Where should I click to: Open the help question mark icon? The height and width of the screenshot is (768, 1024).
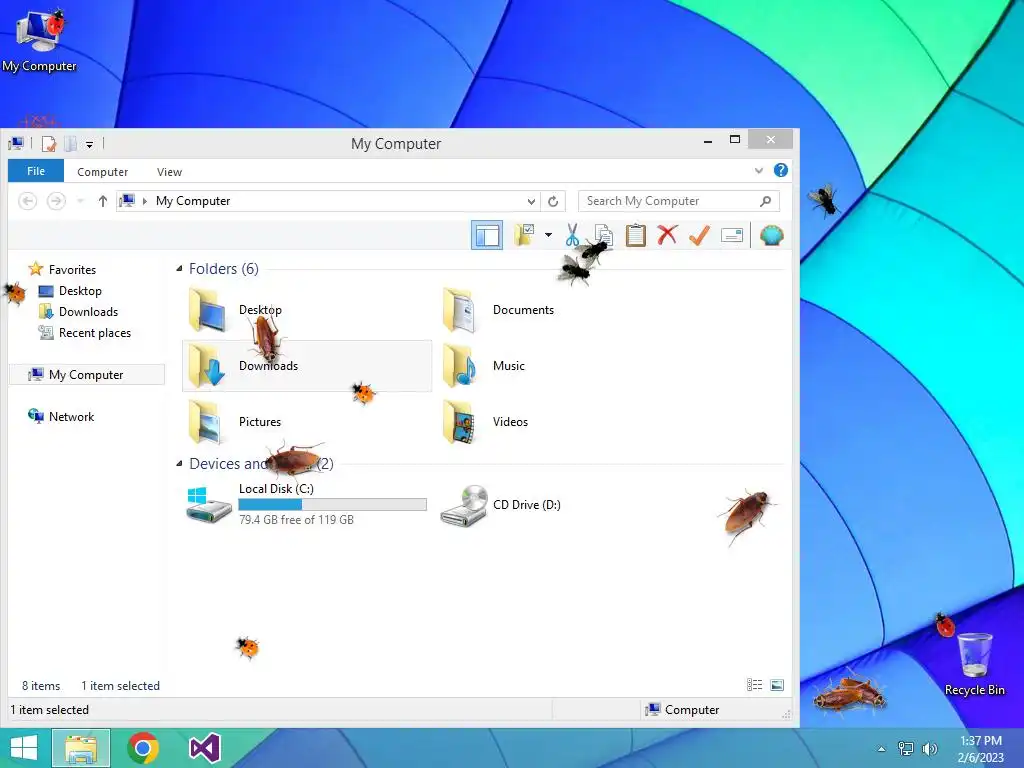point(780,170)
